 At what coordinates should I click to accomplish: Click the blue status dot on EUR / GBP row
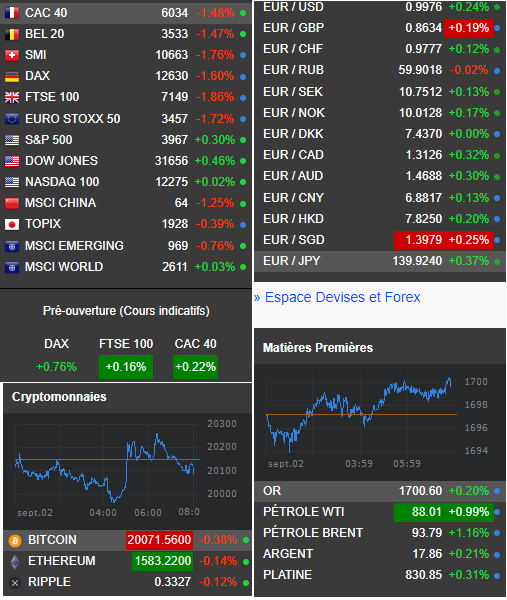point(497,28)
